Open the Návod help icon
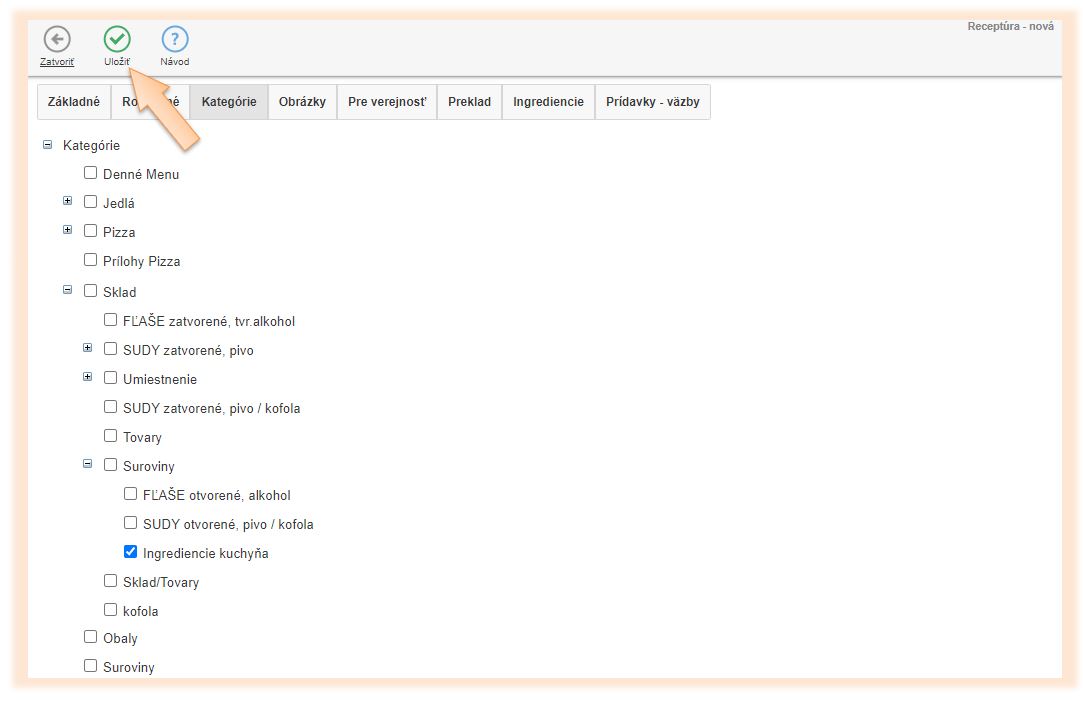The height and width of the screenshot is (702, 1083). click(x=175, y=40)
